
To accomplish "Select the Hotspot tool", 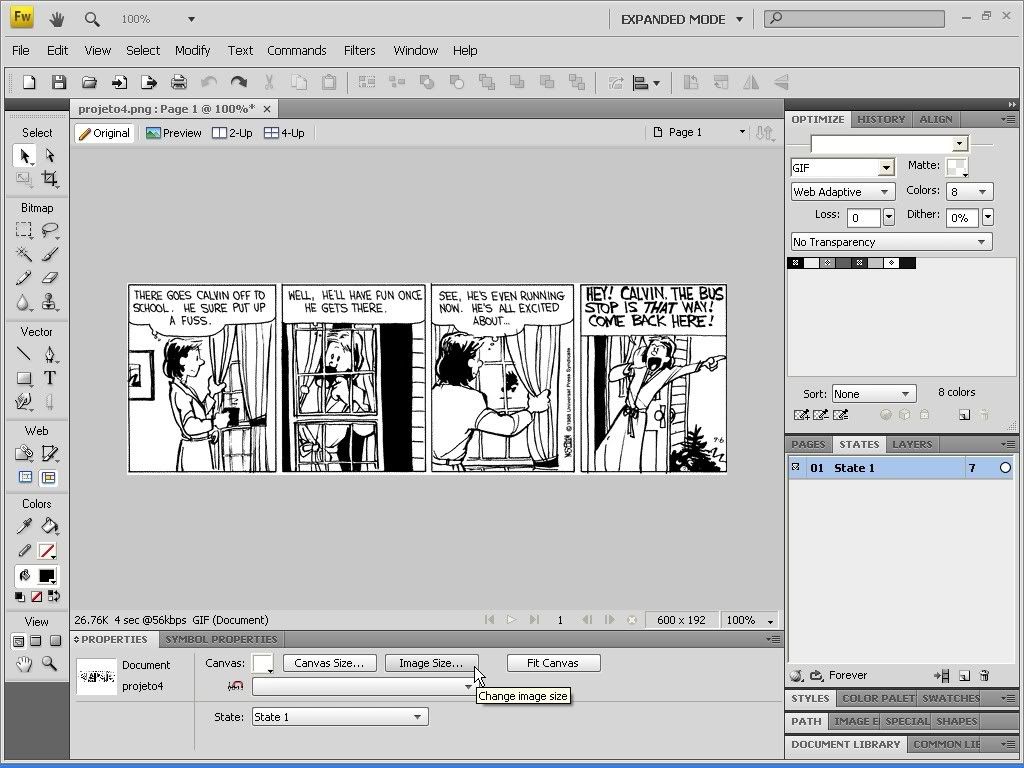I will point(24,453).
